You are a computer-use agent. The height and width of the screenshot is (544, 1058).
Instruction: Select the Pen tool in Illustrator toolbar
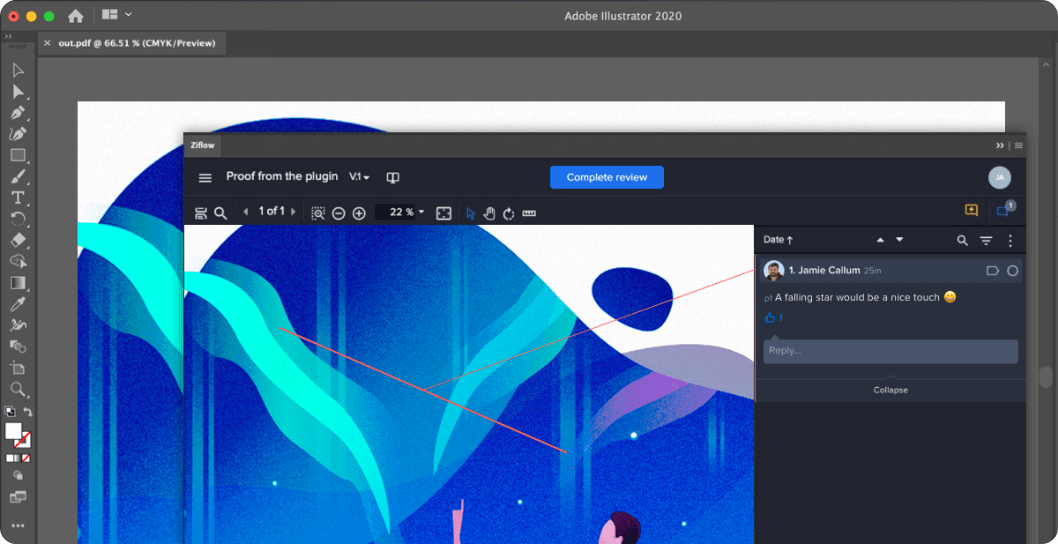pyautogui.click(x=17, y=113)
